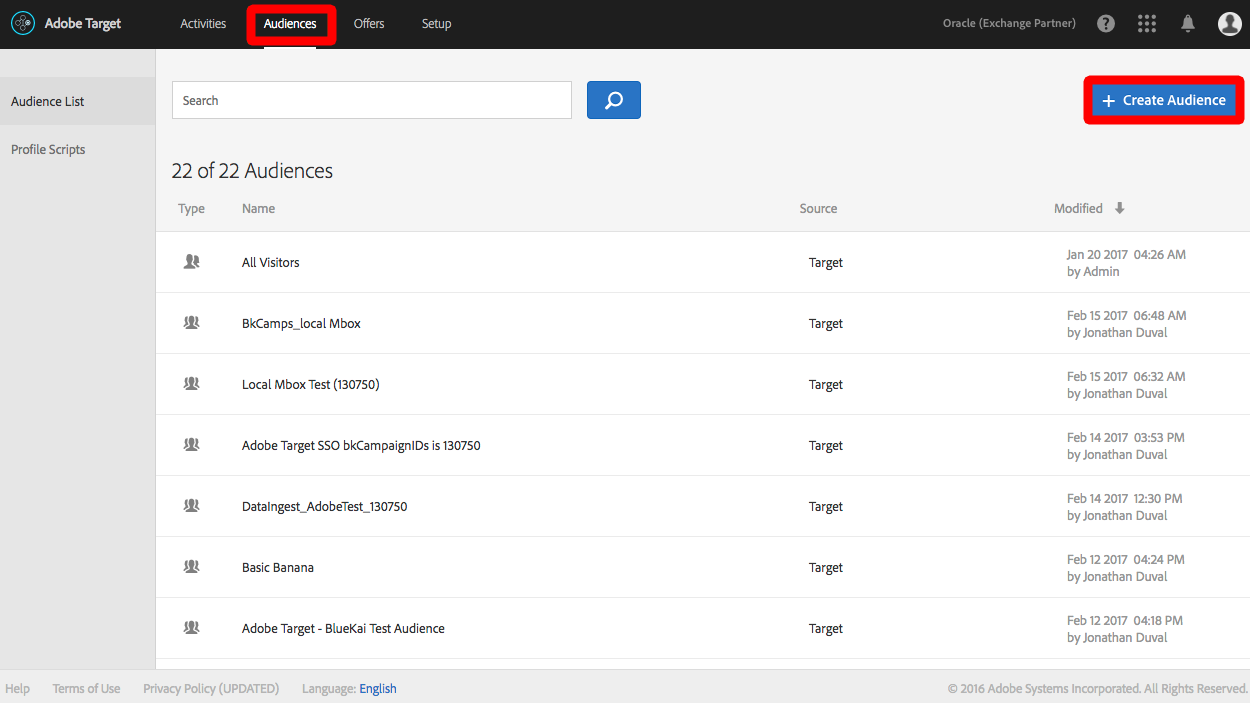Screen dimensions: 1250x703
Task: Open the All Visitors audience
Action: (271, 262)
